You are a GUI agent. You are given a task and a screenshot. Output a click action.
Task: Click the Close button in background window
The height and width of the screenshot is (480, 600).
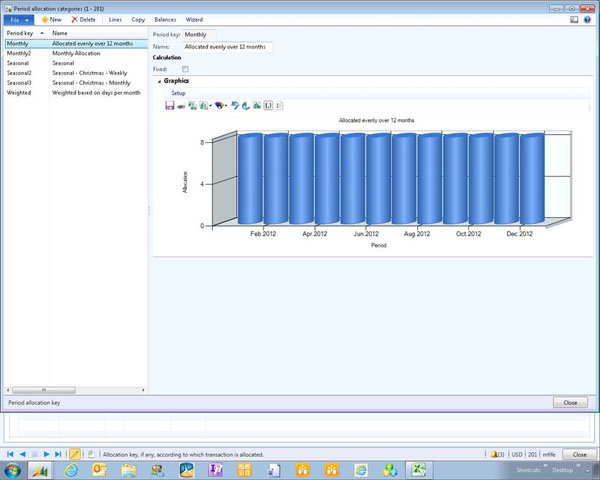579,454
